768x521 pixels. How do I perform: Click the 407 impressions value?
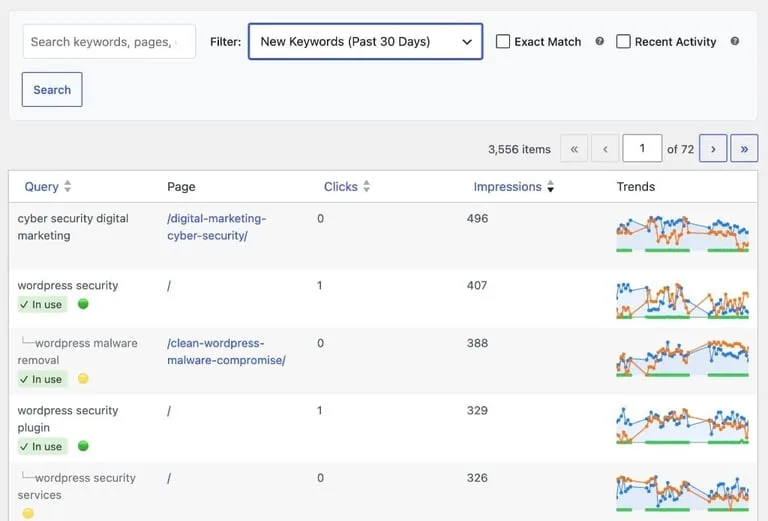coord(477,285)
